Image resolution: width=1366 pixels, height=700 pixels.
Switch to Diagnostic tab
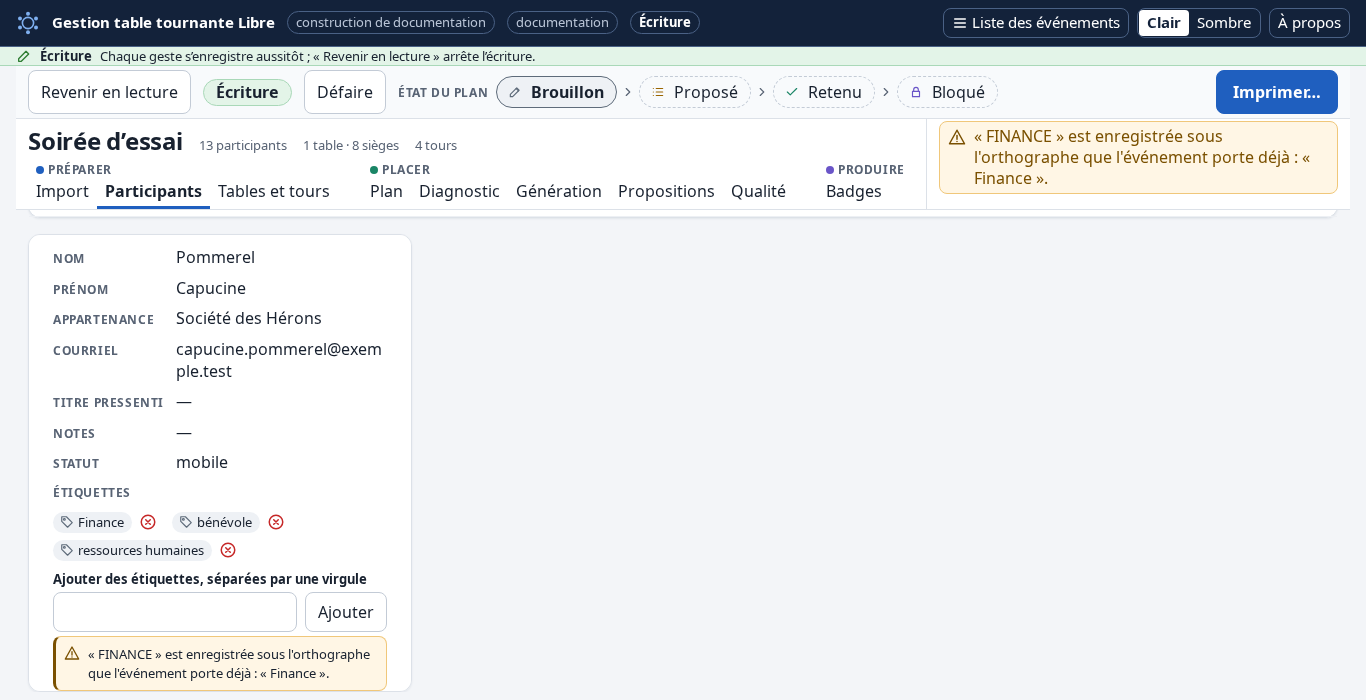(x=459, y=191)
